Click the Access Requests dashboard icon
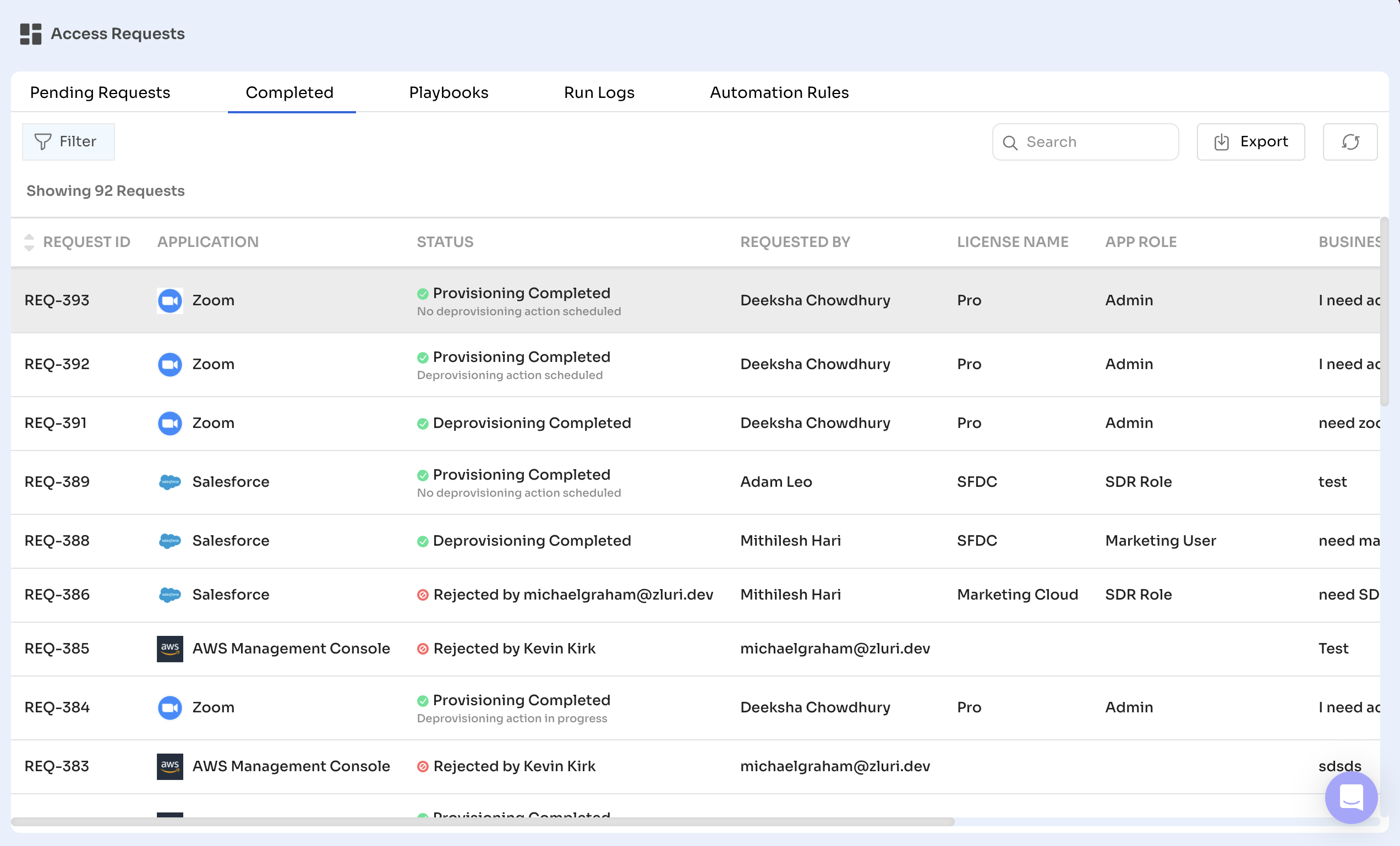Screen dimensions: 1400x846 (x=31, y=34)
